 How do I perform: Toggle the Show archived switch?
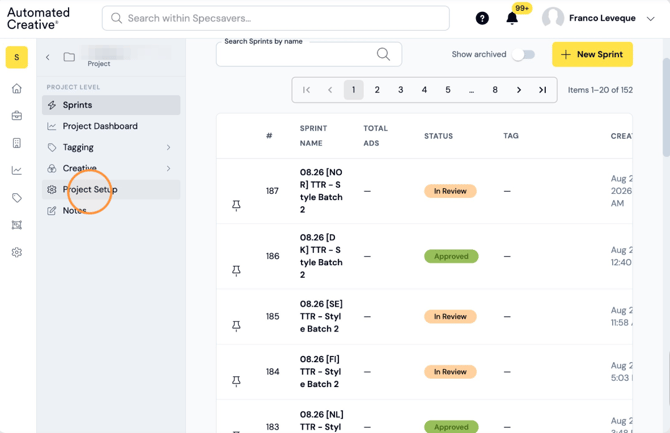(523, 55)
